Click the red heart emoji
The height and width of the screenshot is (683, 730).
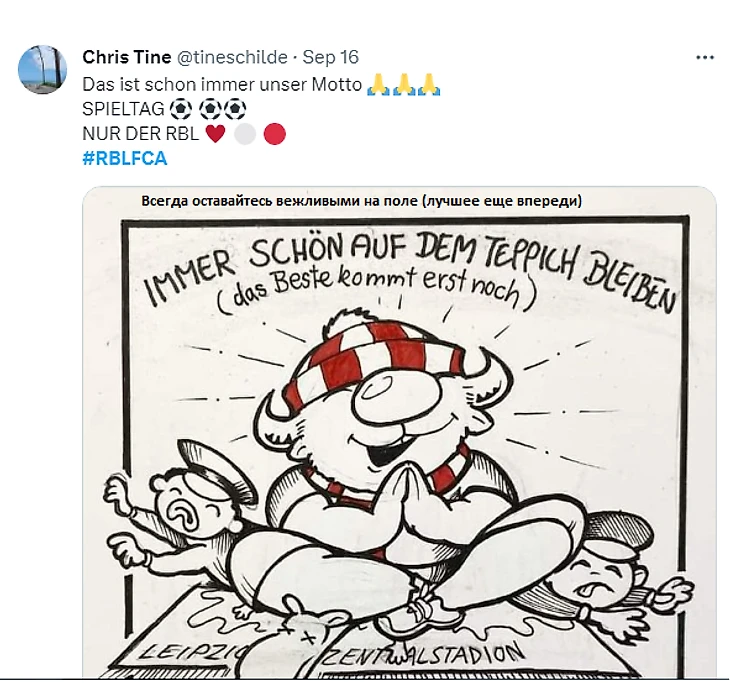(x=215, y=134)
